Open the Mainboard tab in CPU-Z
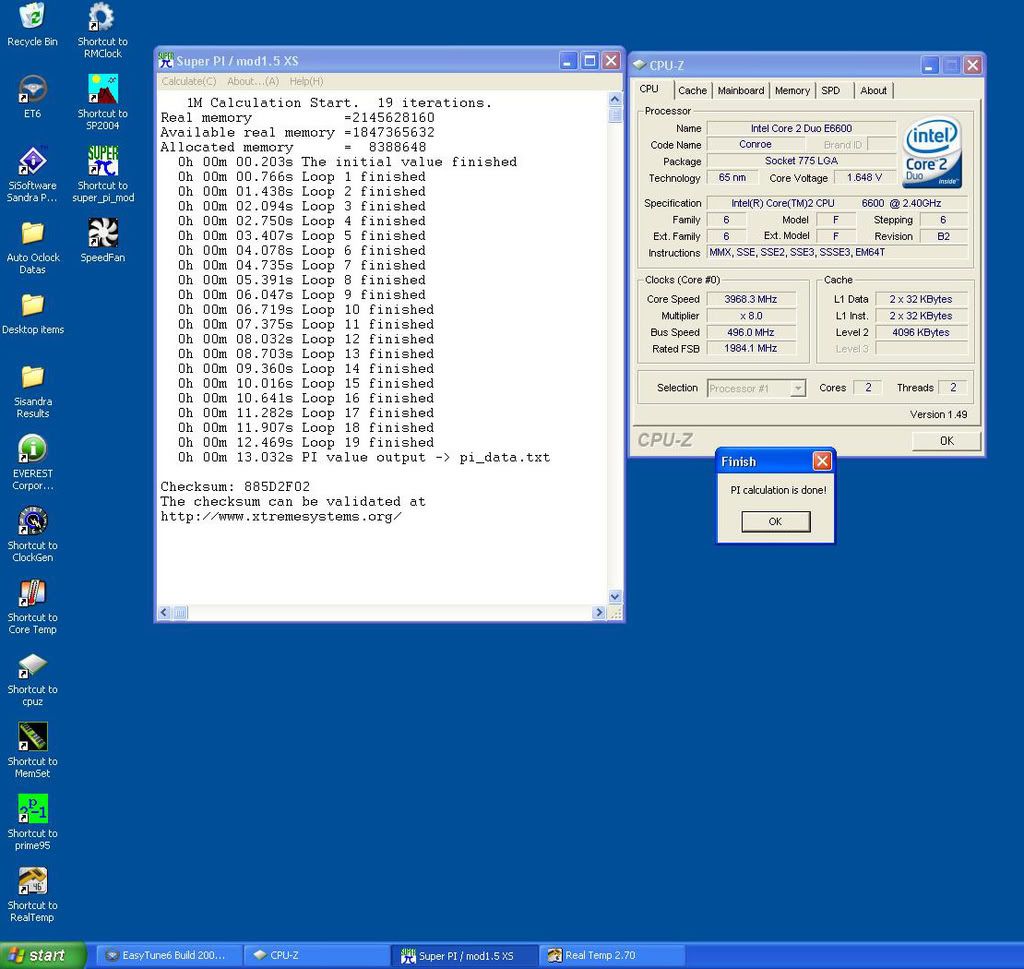1024x969 pixels. tap(741, 91)
